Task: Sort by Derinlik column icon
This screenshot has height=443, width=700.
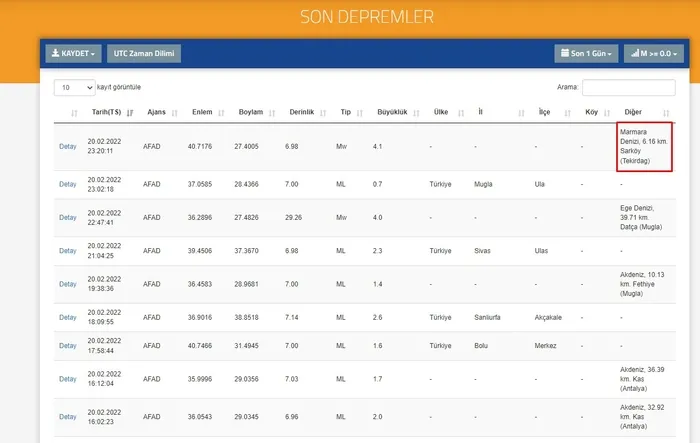Action: point(323,113)
